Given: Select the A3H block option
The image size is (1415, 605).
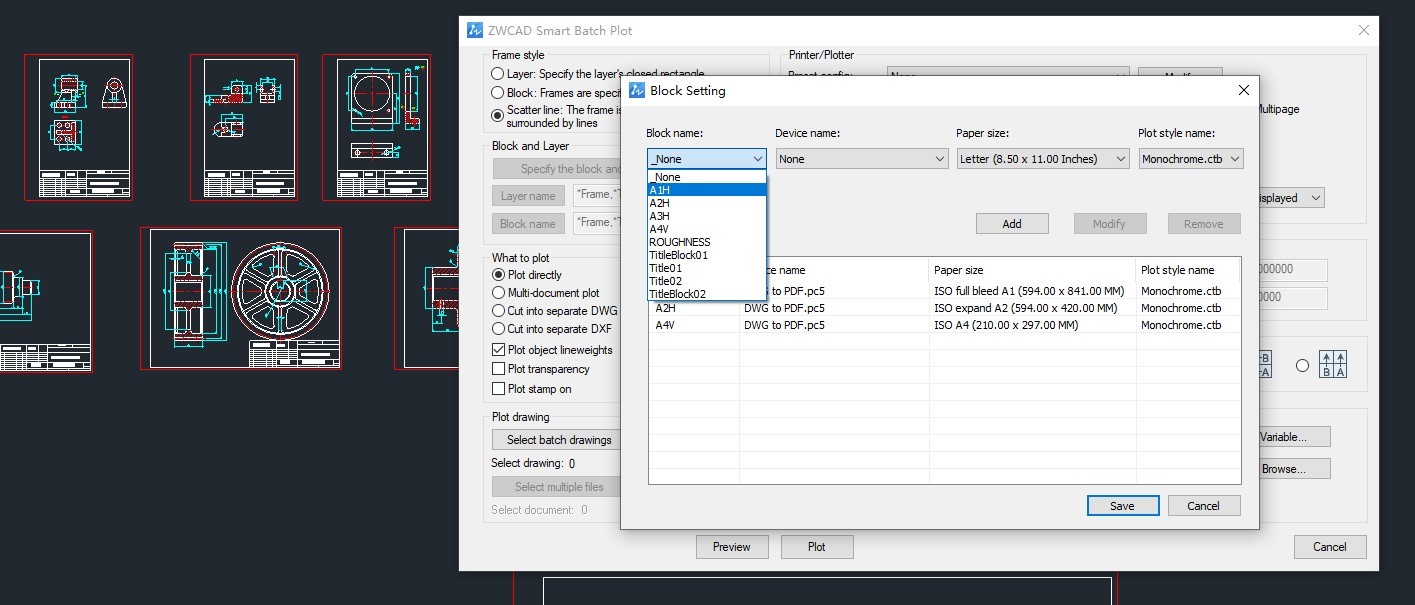Looking at the screenshot, I should pyautogui.click(x=706, y=216).
